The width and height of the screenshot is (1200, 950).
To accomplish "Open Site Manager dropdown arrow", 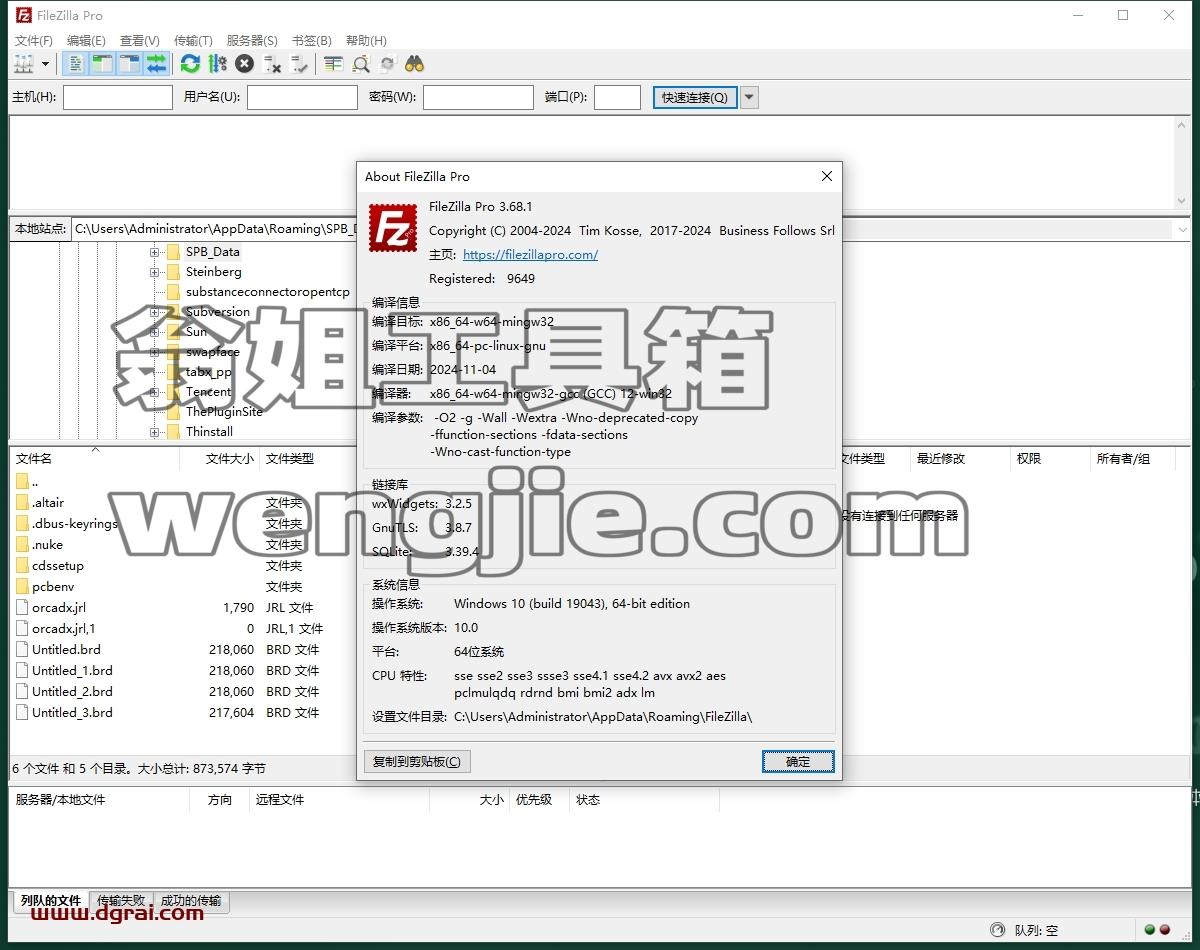I will 45,64.
